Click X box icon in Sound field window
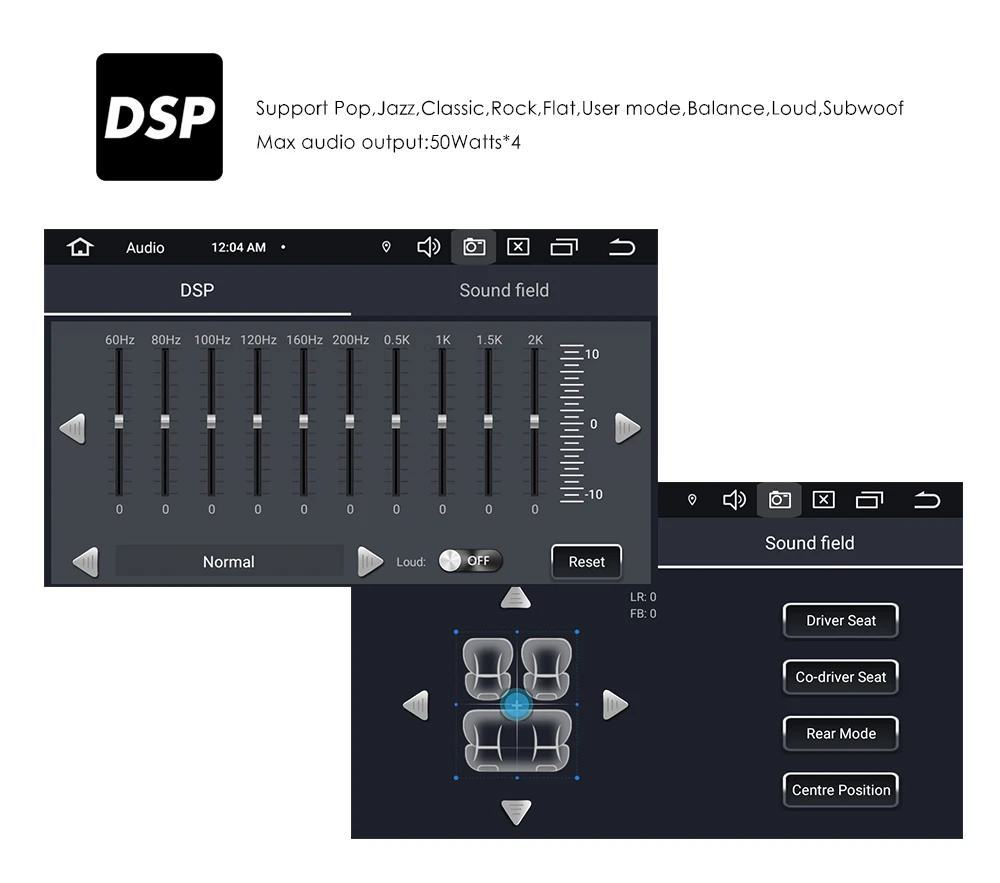The image size is (1000, 883). coord(823,500)
